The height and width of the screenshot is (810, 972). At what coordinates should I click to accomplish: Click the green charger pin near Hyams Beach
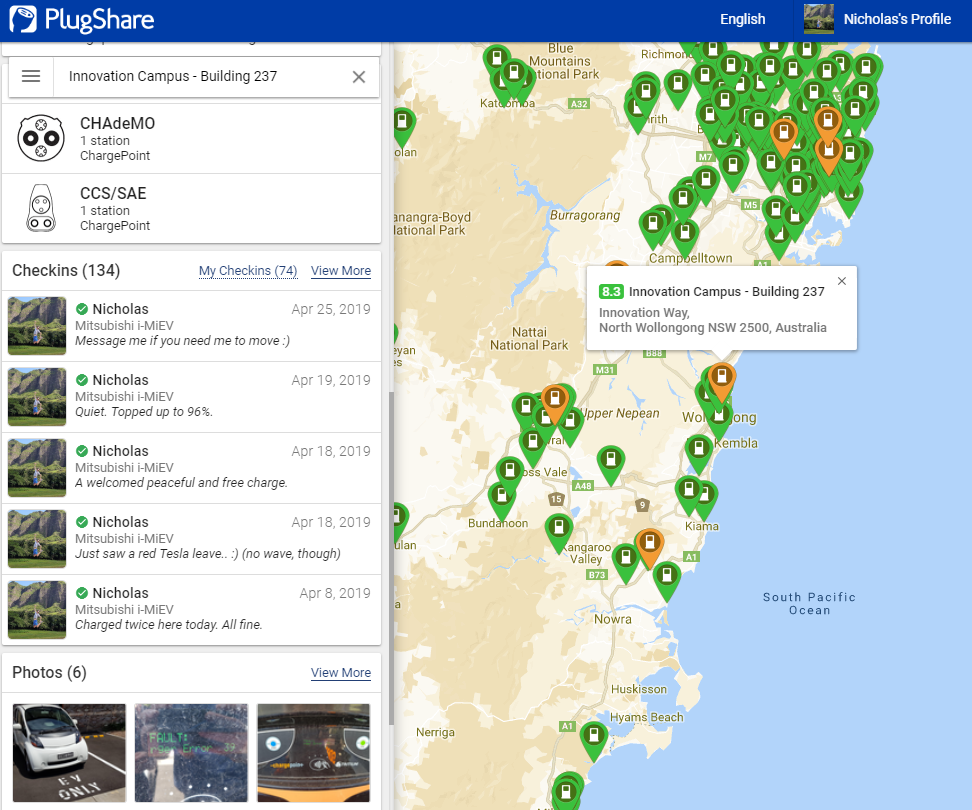click(594, 741)
